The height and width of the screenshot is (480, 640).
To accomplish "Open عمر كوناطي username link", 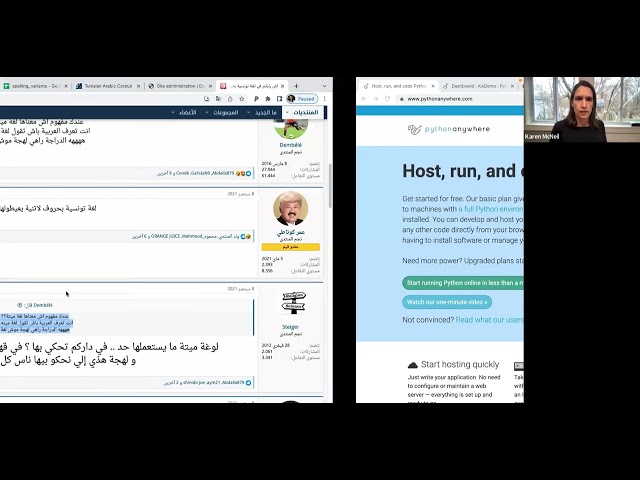I will click(291, 232).
